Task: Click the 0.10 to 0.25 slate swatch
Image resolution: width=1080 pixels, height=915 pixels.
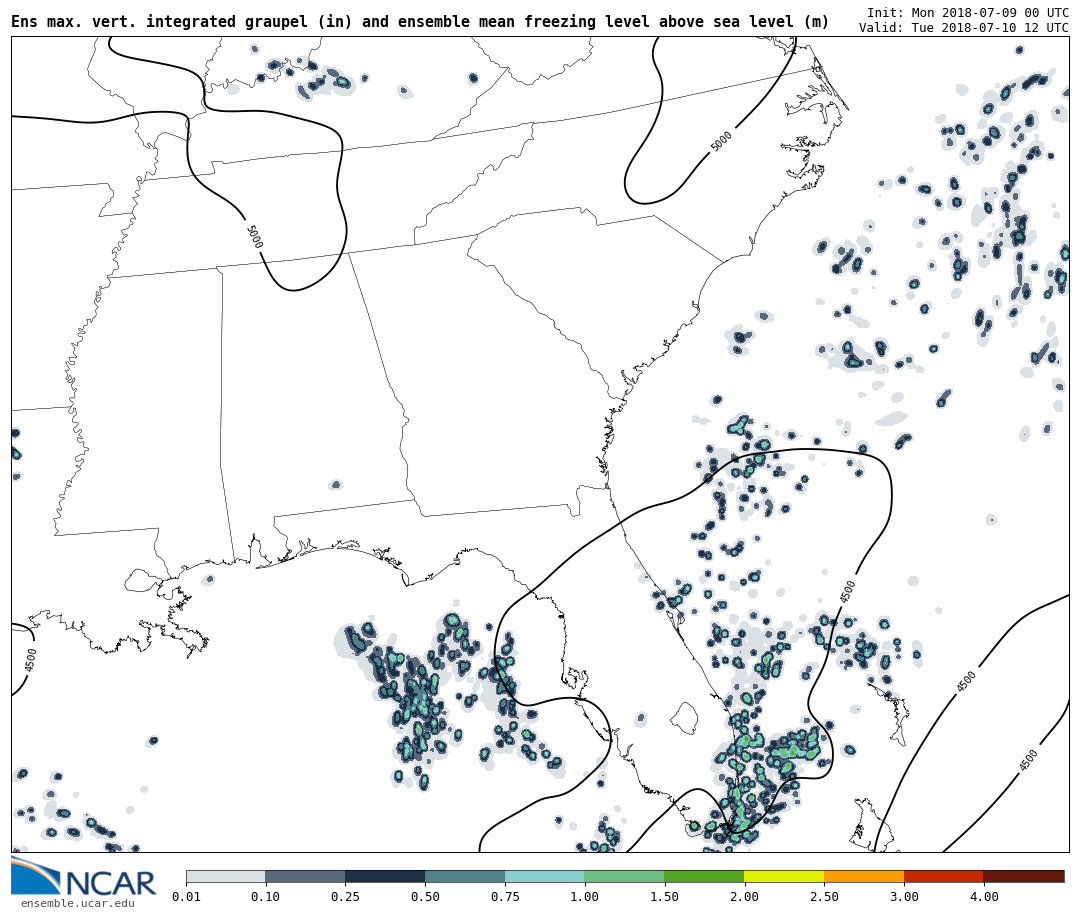Action: click(305, 876)
